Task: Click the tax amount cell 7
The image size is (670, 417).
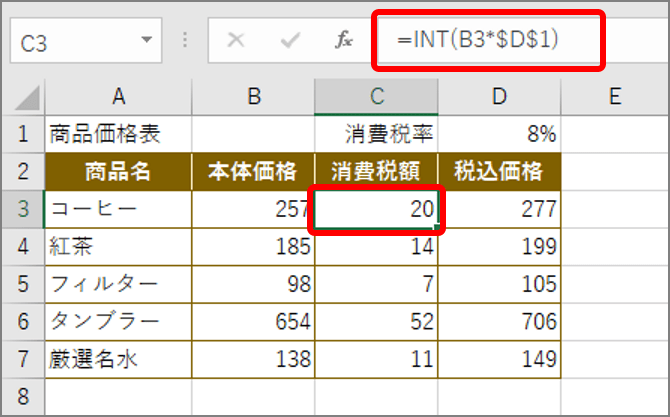Action: (x=376, y=284)
